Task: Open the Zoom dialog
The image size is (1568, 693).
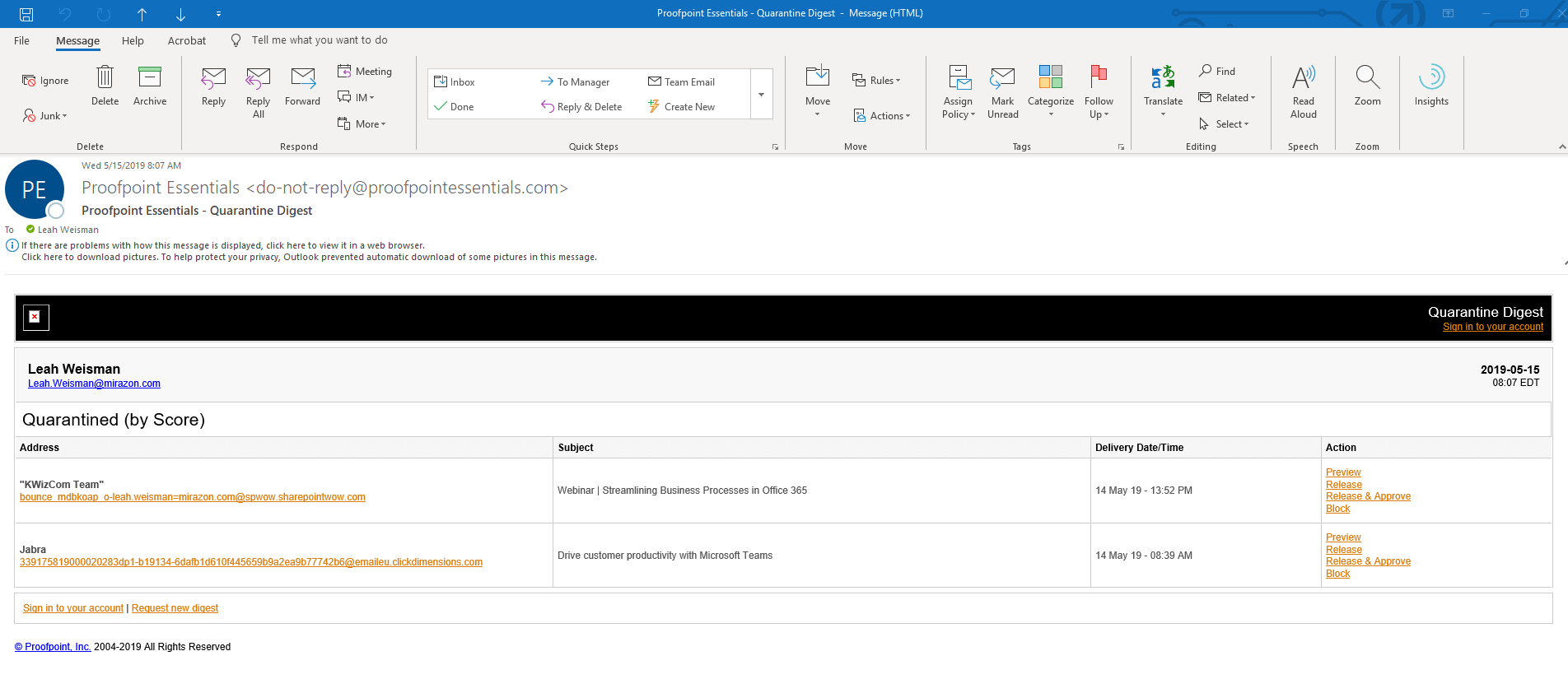Action: click(1367, 86)
